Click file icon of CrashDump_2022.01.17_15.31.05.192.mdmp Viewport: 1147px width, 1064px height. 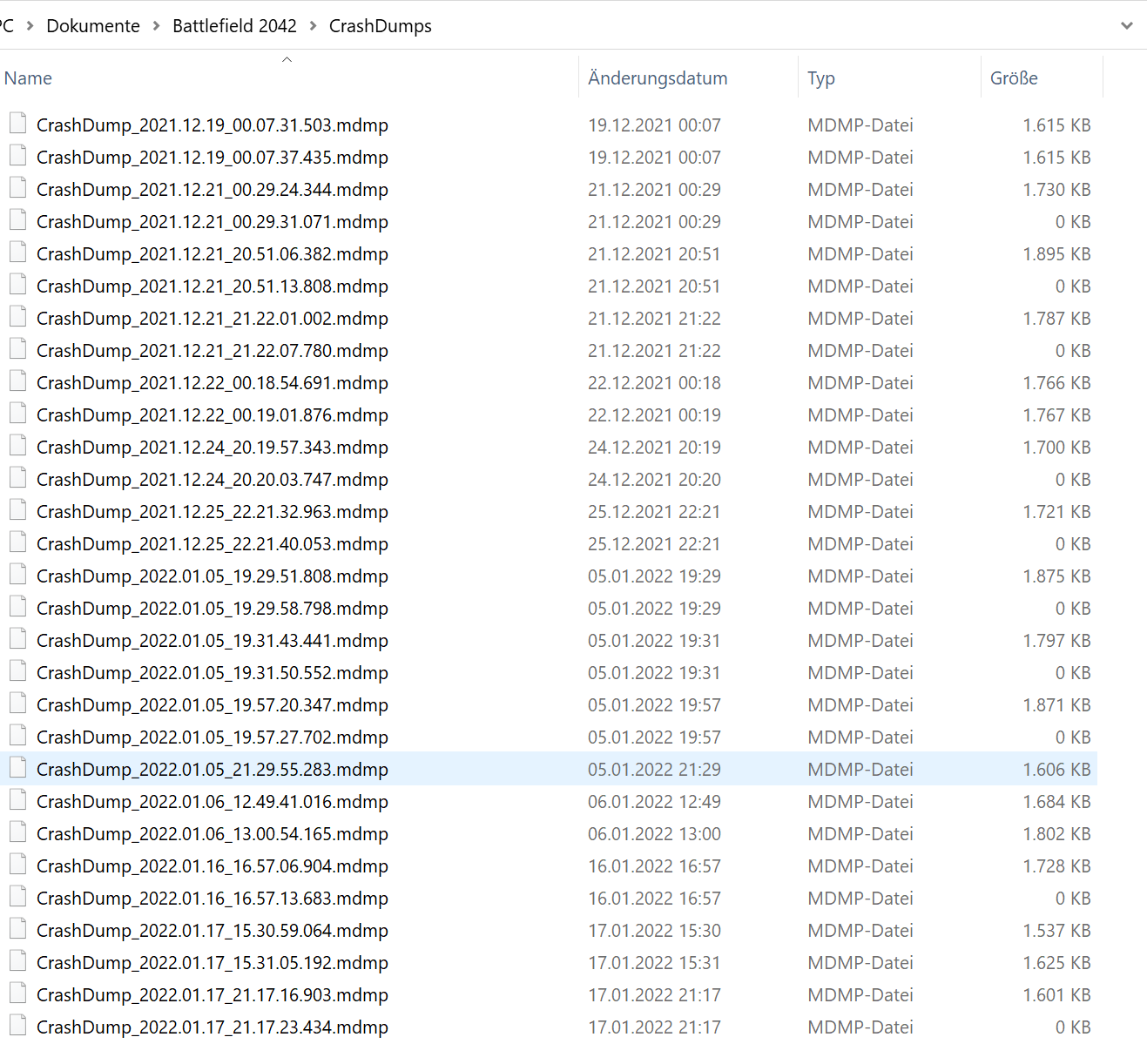pyautogui.click(x=17, y=962)
